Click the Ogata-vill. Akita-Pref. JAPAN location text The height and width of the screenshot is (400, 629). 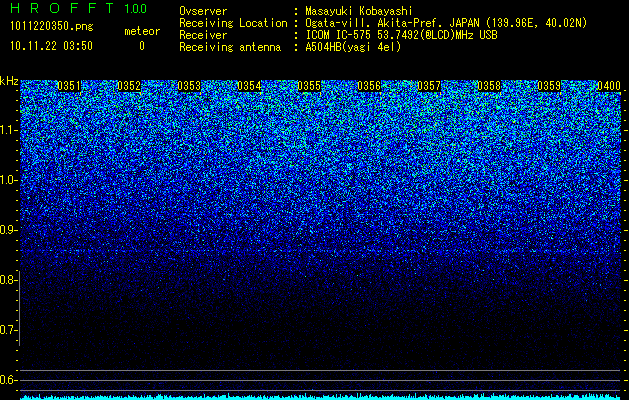[446, 23]
